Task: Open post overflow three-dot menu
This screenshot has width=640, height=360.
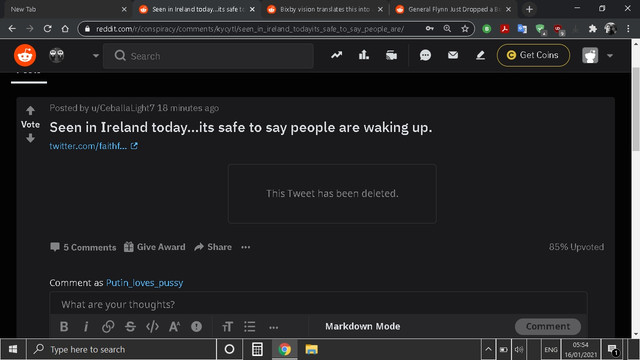Action: [x=246, y=247]
